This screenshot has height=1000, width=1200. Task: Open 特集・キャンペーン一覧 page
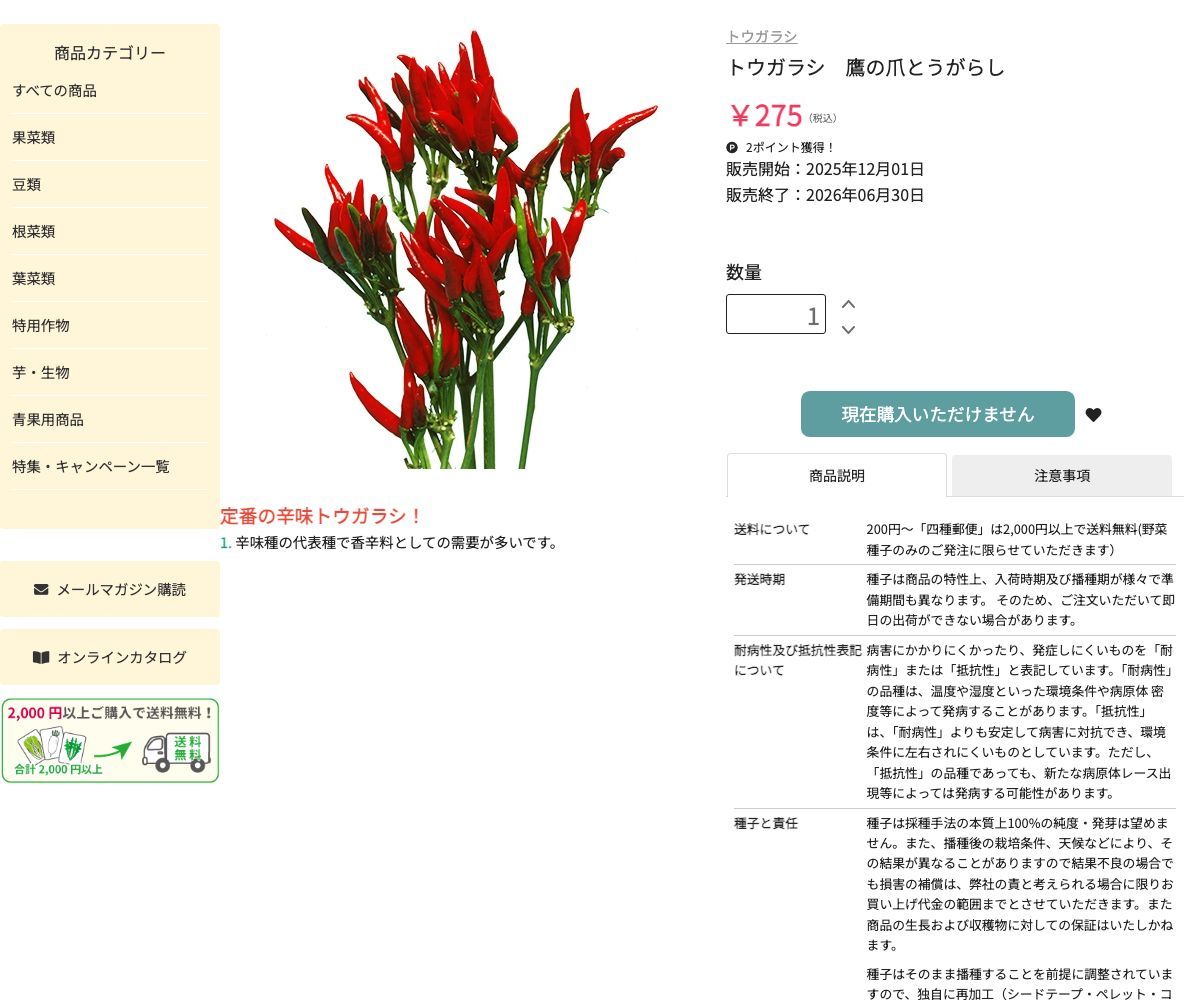click(90, 466)
